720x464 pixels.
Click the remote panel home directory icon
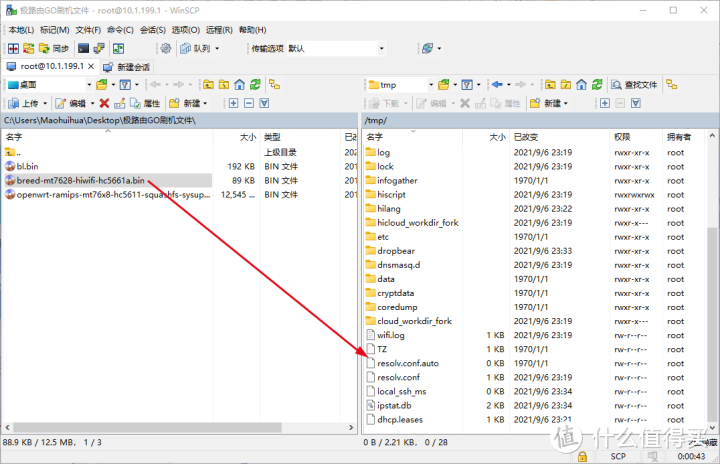[x=581, y=85]
